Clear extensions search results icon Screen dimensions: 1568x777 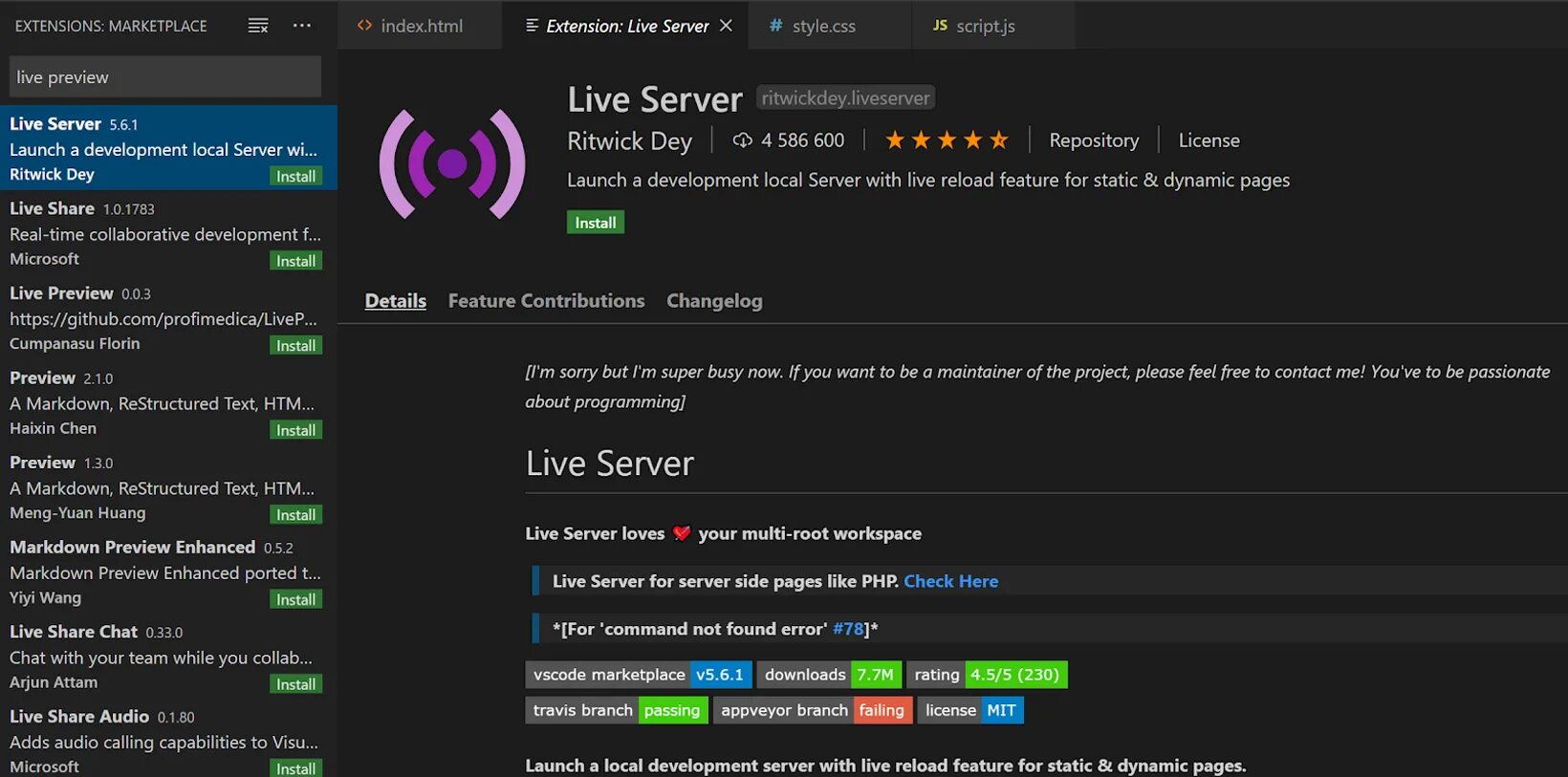tap(258, 26)
